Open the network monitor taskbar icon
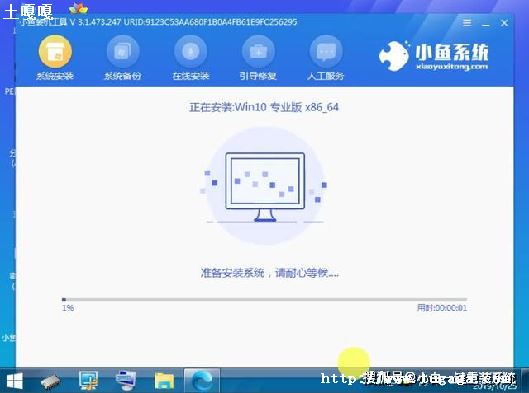529x393 pixels. (88, 381)
